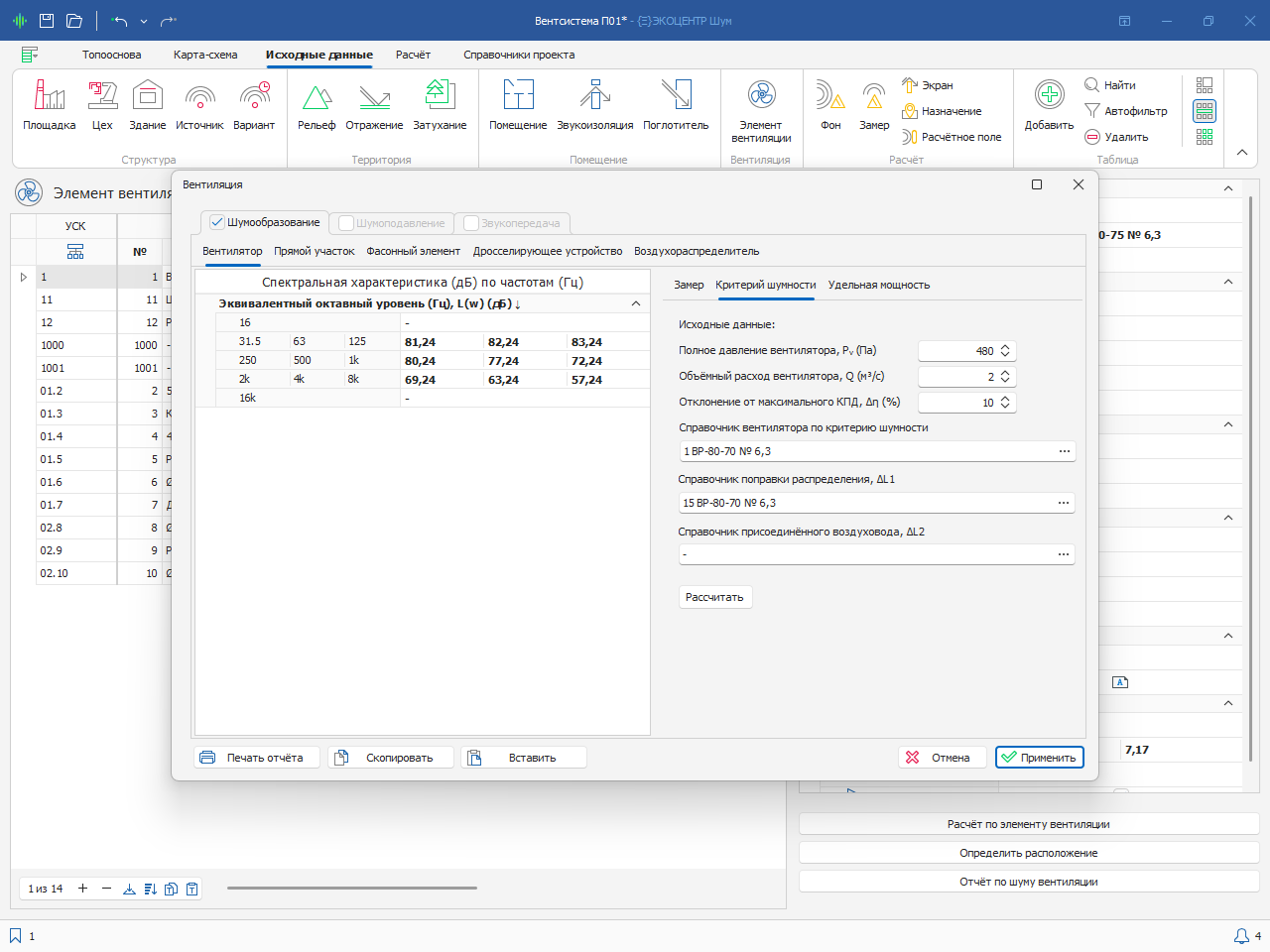Image resolution: width=1270 pixels, height=952 pixels.
Task: Open the Источник ribbon tool
Action: point(199,96)
